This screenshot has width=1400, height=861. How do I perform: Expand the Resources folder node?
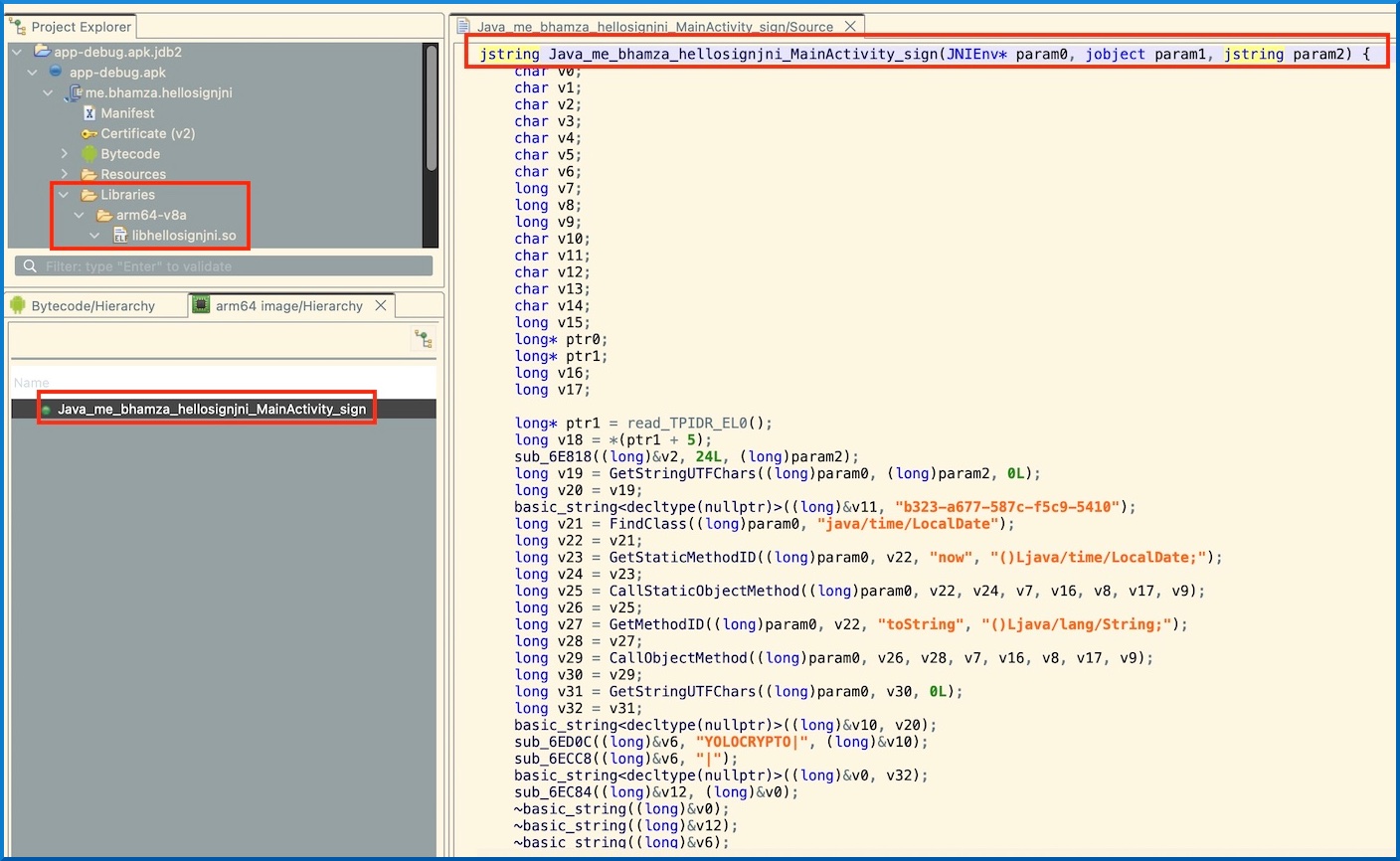click(x=65, y=174)
